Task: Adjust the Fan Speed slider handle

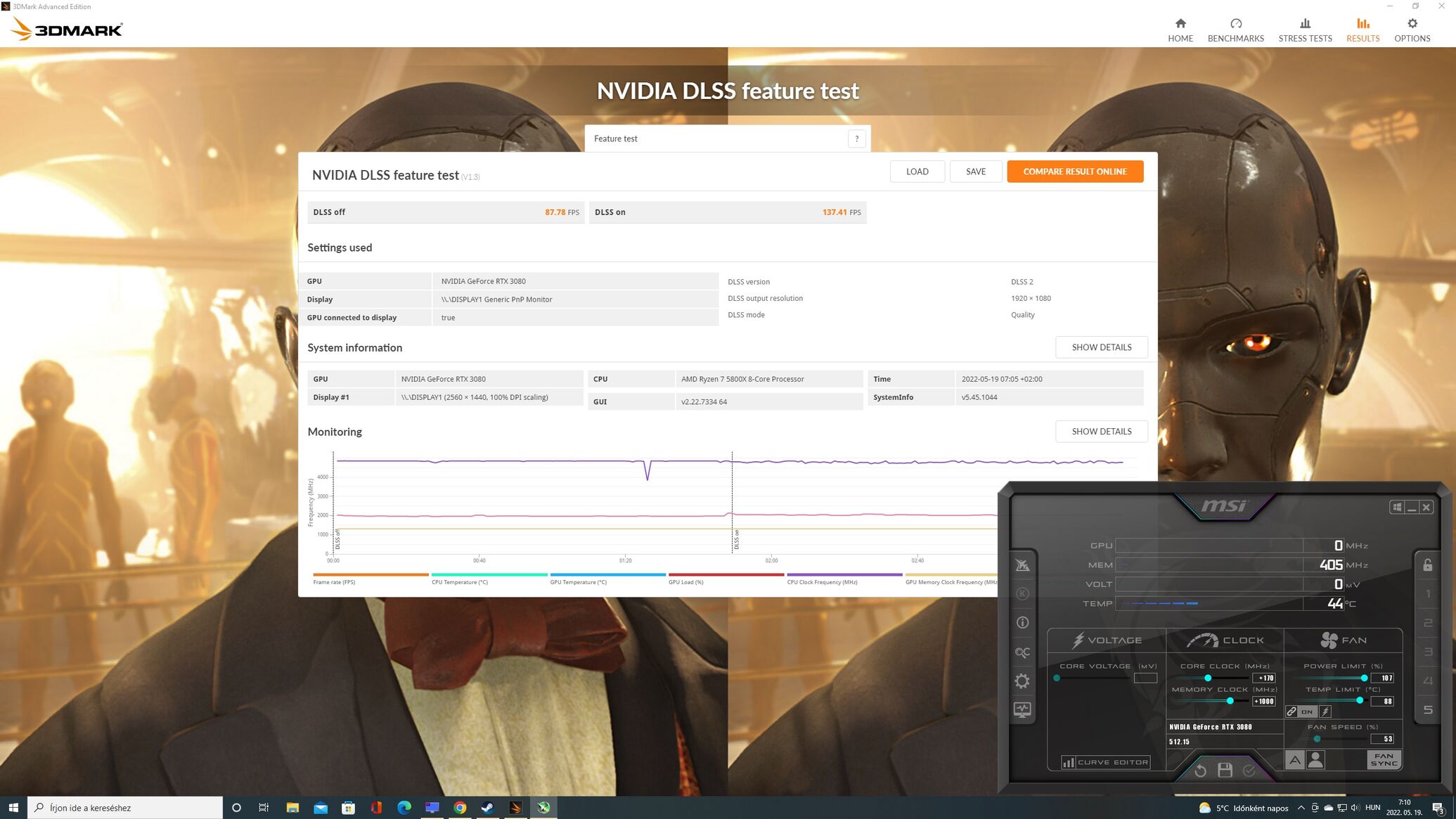Action: [1317, 739]
